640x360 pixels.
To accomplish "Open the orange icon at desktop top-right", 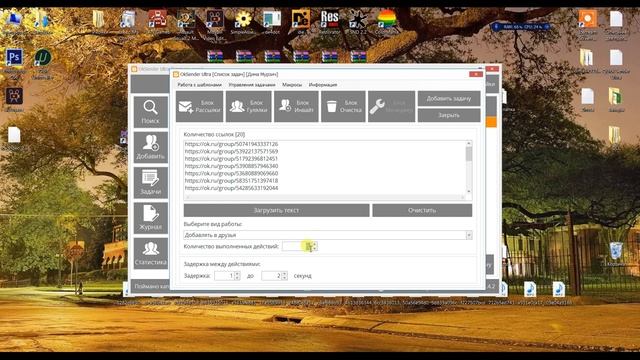I will [x=587, y=19].
